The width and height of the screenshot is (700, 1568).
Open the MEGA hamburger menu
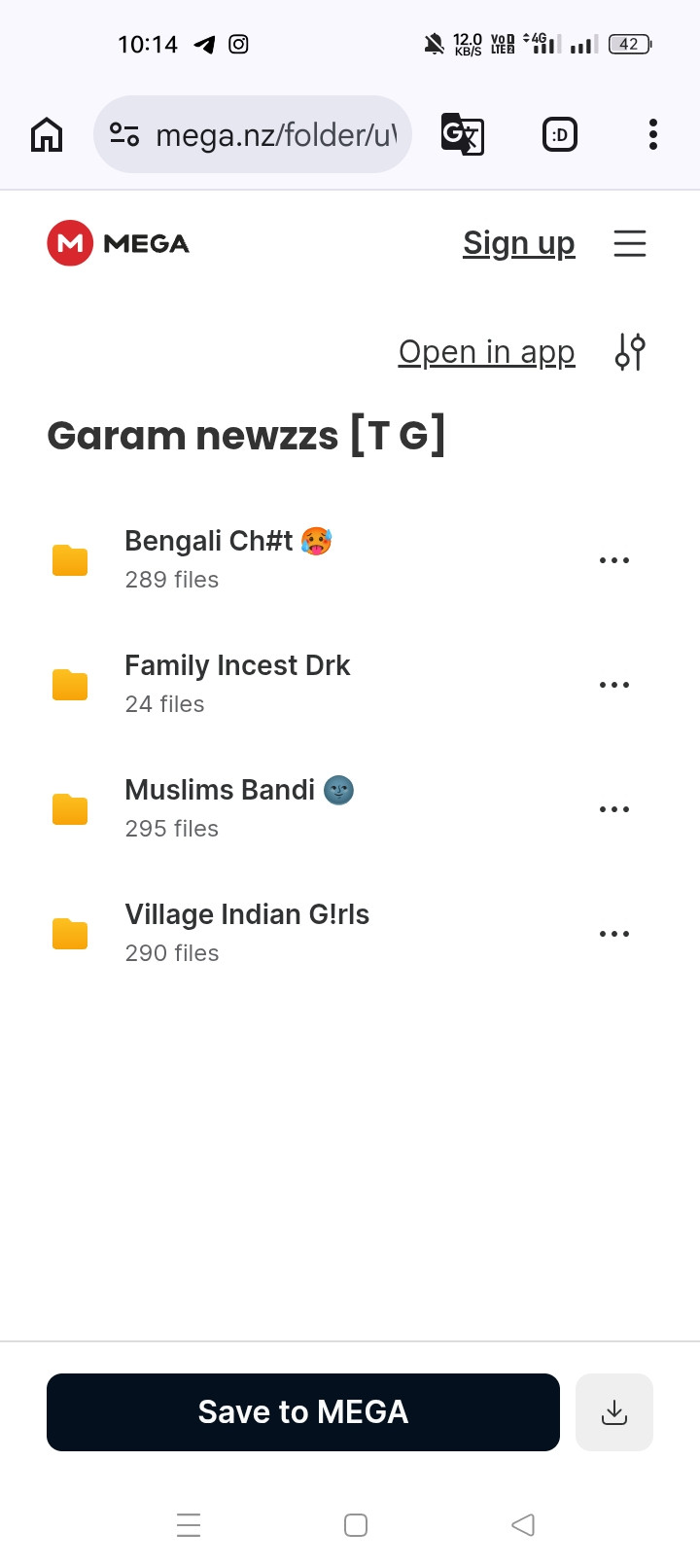(630, 243)
